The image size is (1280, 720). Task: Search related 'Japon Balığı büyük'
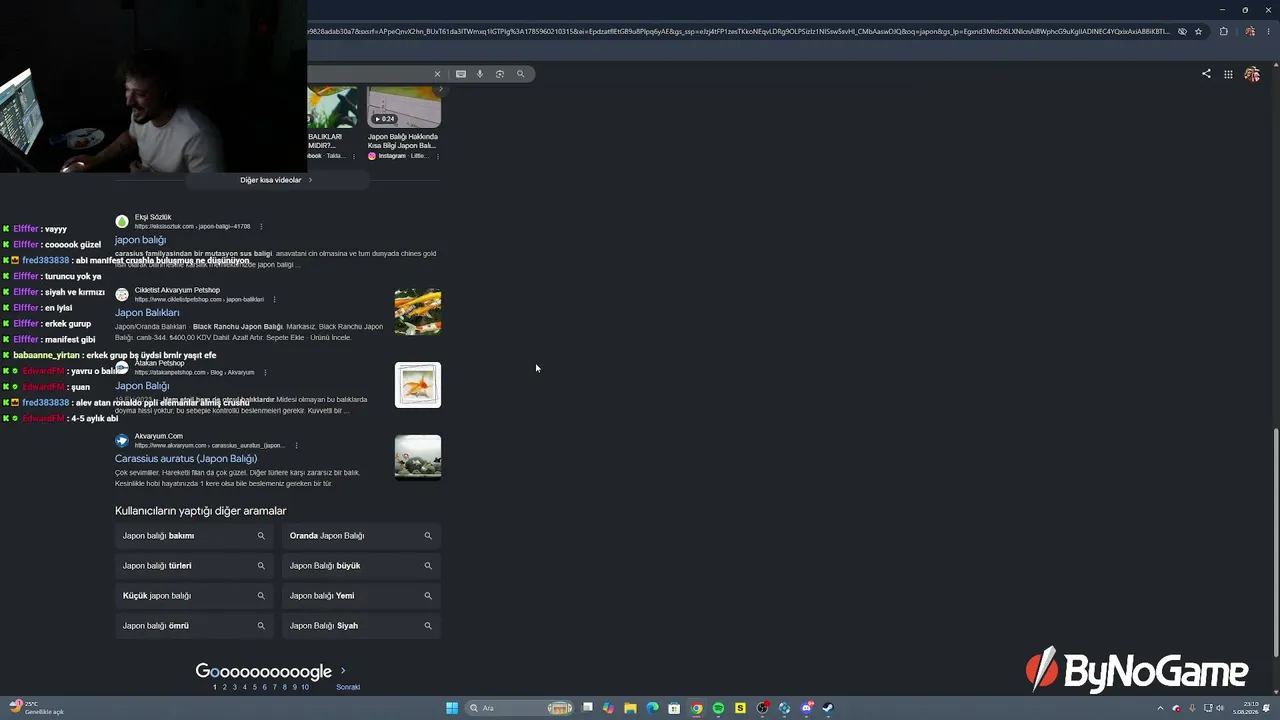click(x=361, y=566)
